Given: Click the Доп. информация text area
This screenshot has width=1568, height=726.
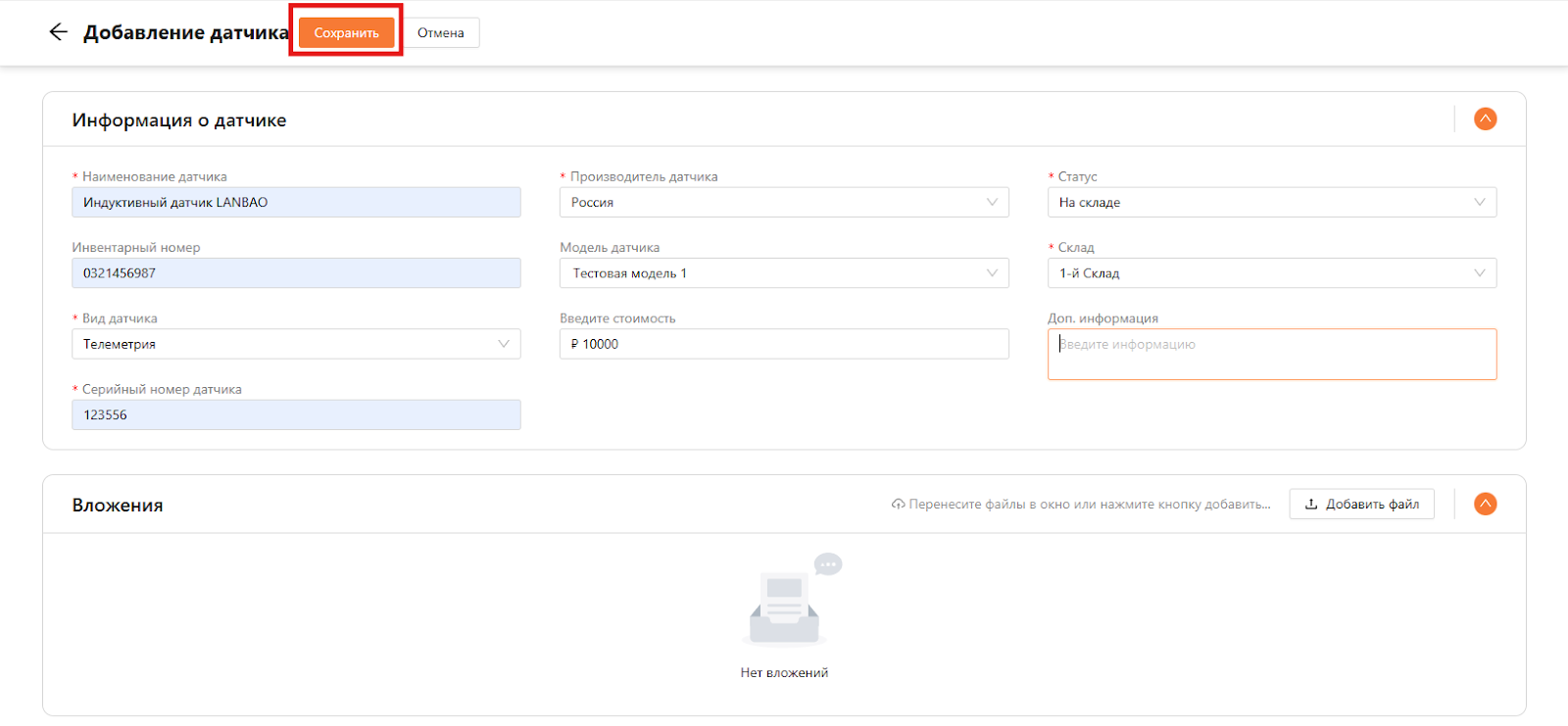Looking at the screenshot, I should (1271, 355).
